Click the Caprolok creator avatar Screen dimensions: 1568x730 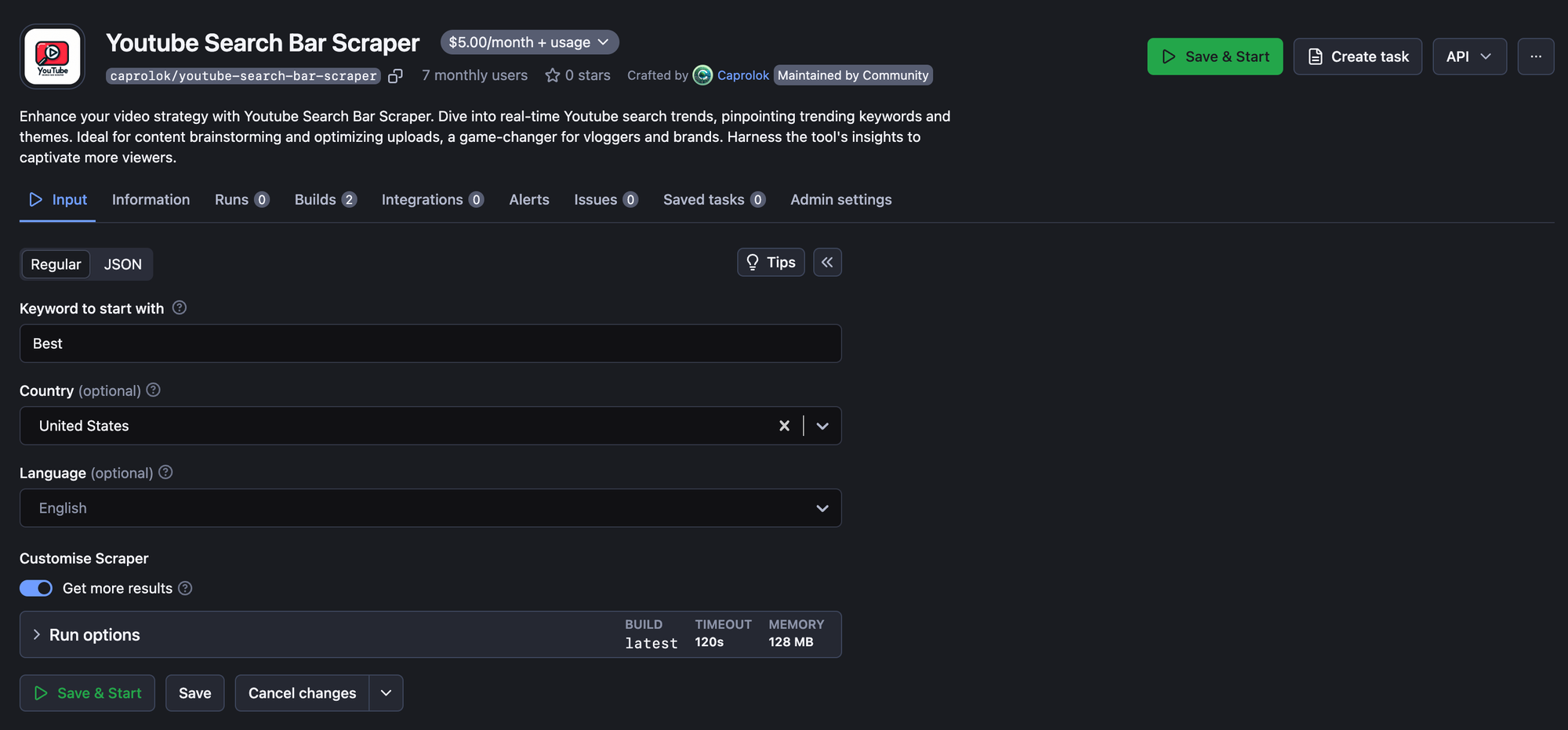(x=703, y=75)
